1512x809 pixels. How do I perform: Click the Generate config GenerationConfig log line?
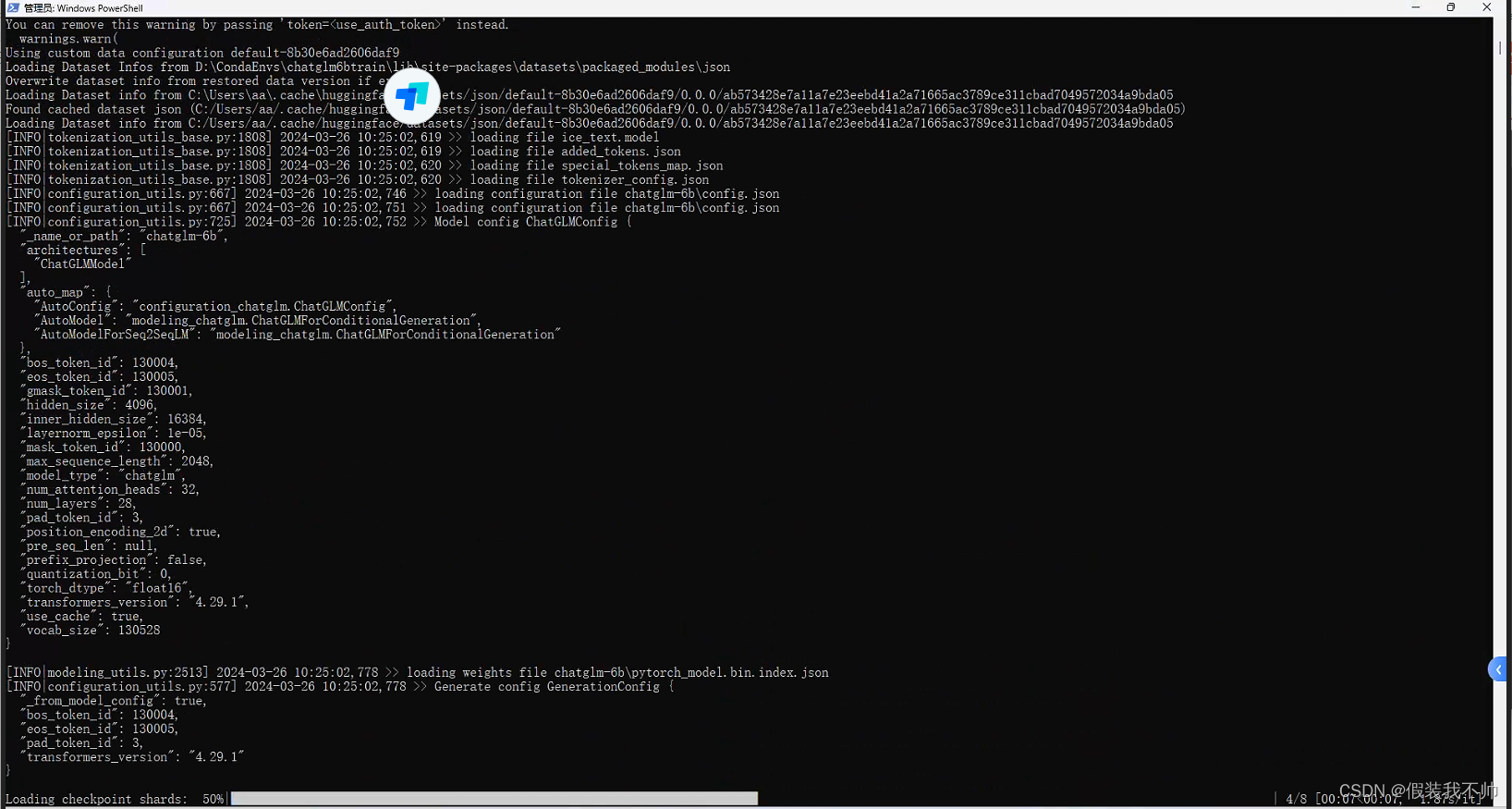(x=341, y=687)
